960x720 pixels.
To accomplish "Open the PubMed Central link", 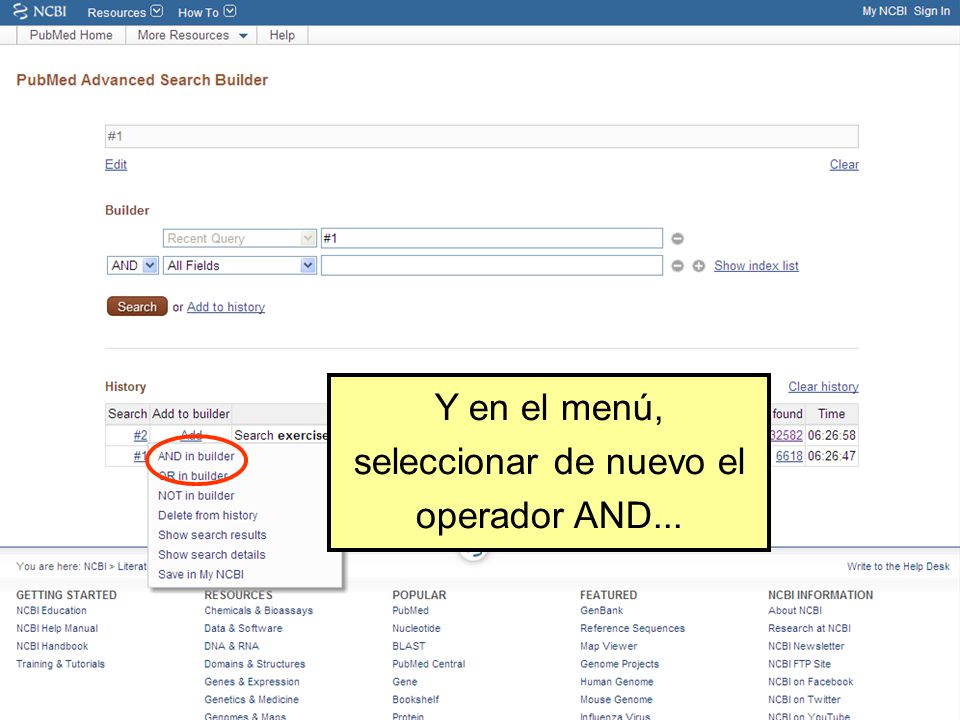I will 429,664.
